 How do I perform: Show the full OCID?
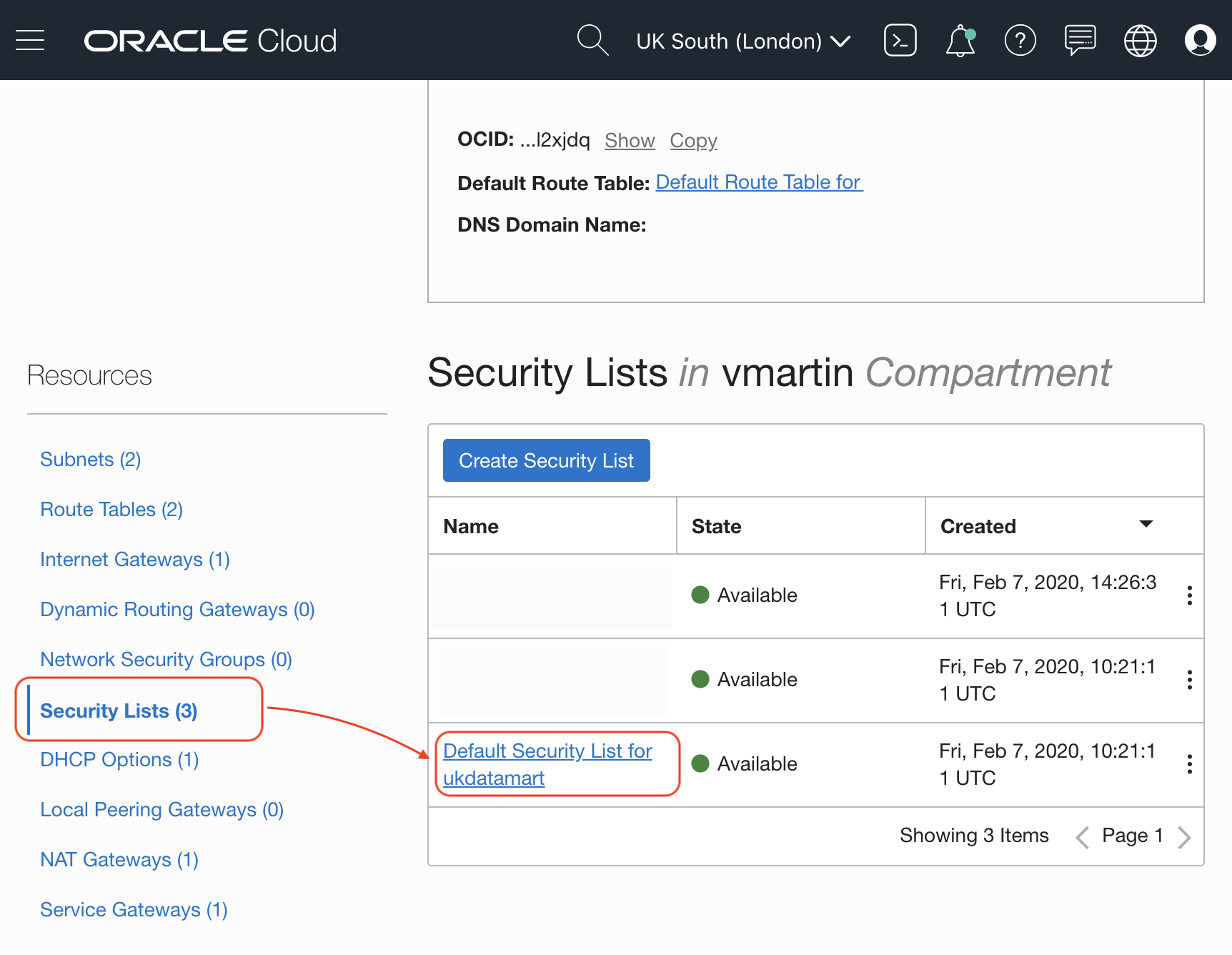click(630, 140)
